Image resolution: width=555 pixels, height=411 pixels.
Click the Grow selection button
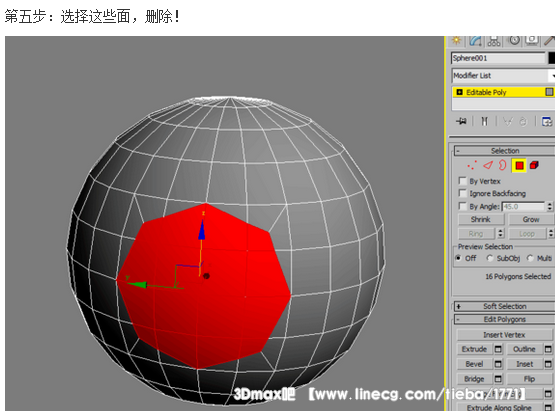pos(531,219)
